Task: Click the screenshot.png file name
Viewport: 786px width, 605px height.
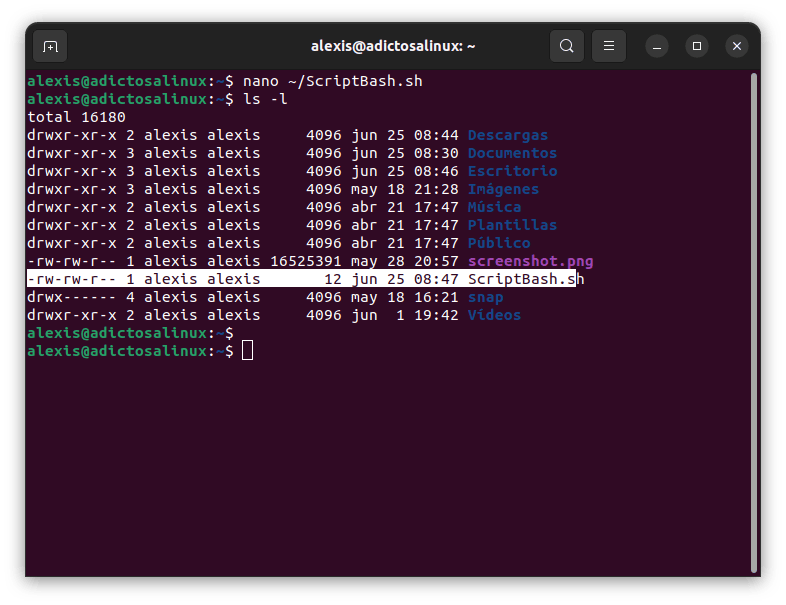Action: [x=530, y=261]
